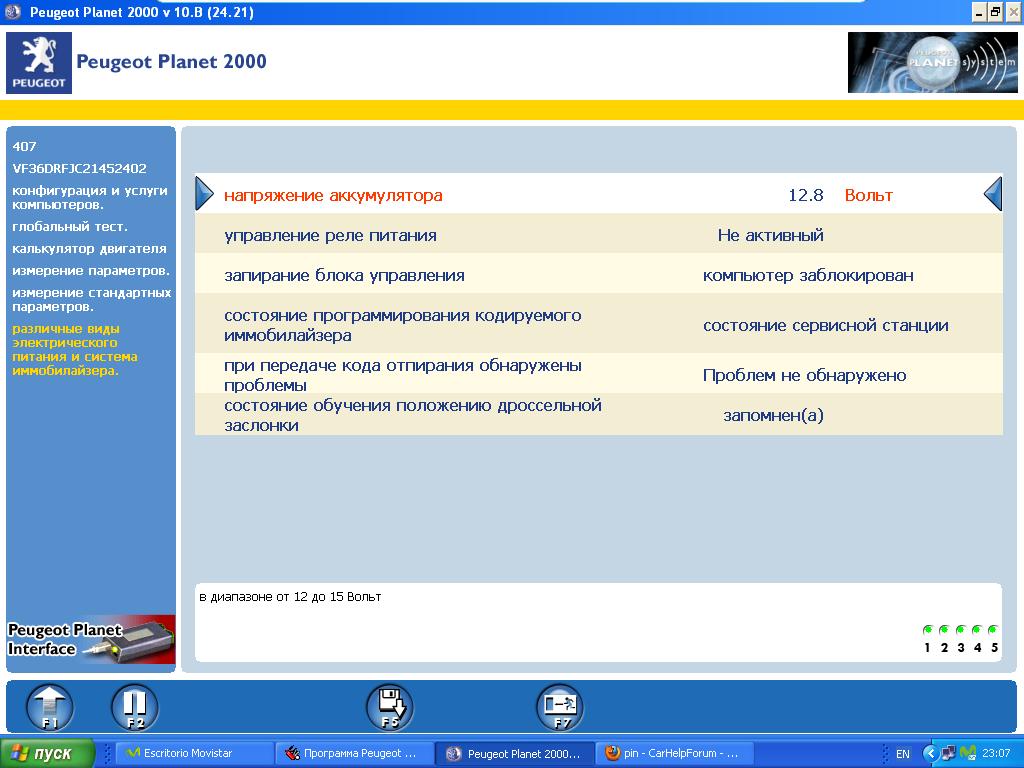Select 'состояние обучения положению дроссельной заслонки' row
1024x768 pixels.
click(x=599, y=414)
